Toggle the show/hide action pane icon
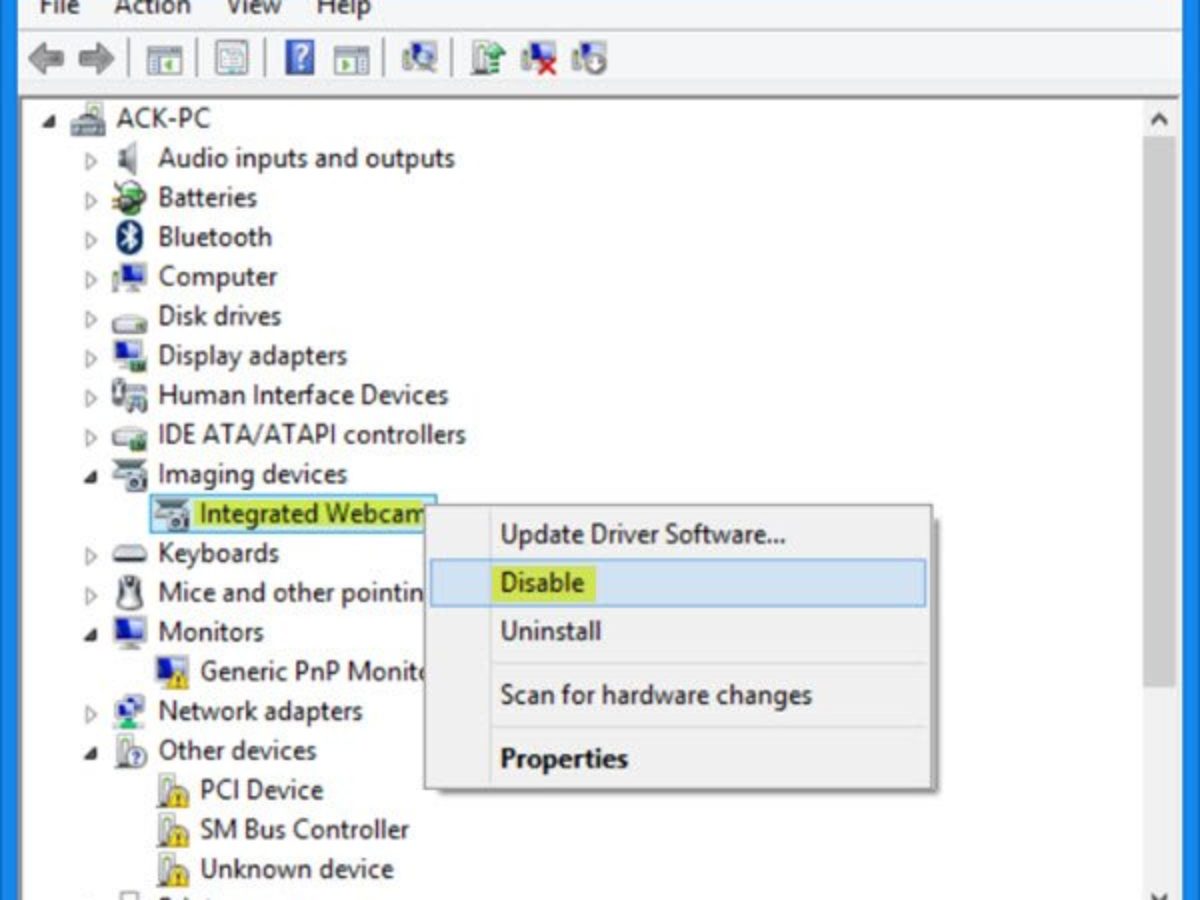The height and width of the screenshot is (900, 1200). click(x=351, y=59)
